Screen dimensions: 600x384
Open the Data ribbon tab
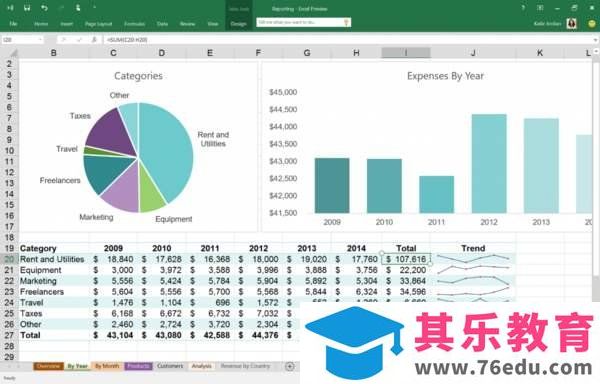[162, 24]
